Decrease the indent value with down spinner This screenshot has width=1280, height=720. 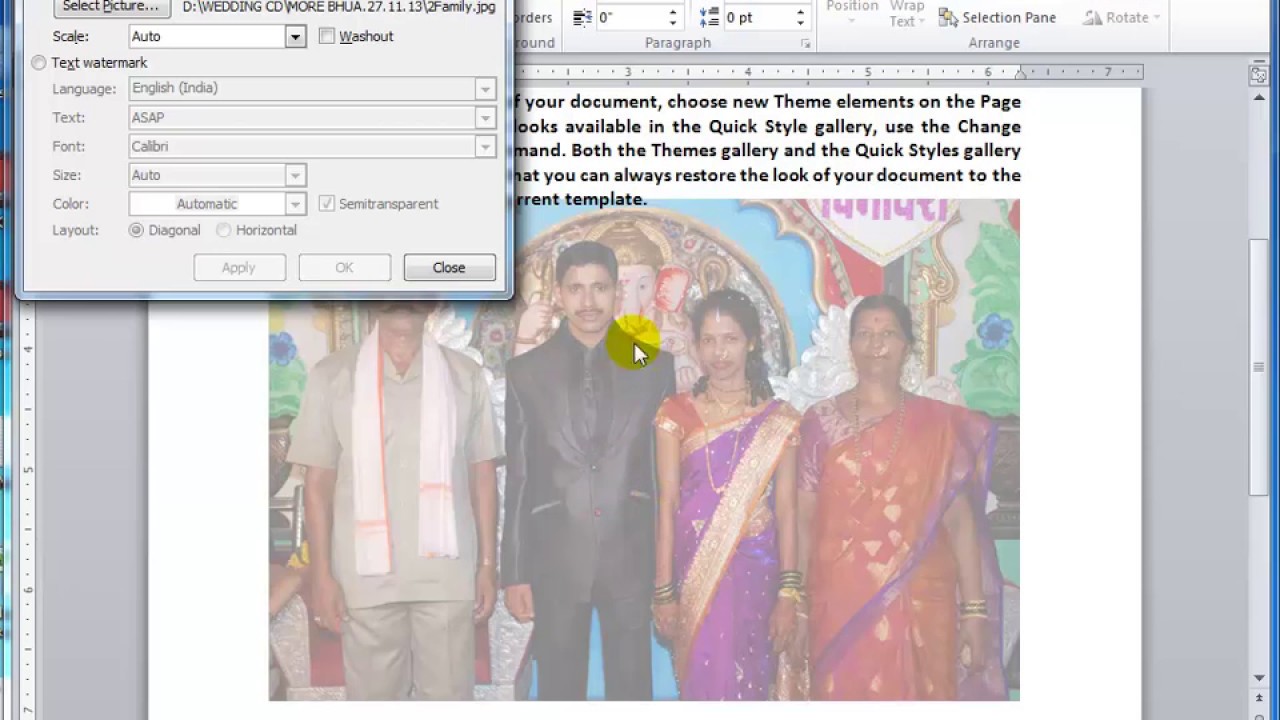pos(672,23)
